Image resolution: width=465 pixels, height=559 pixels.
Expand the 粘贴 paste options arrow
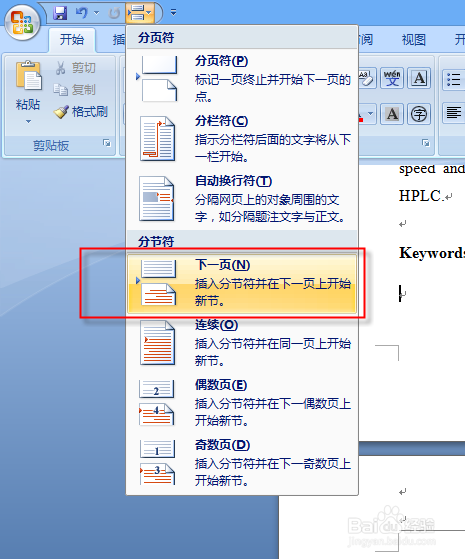pyautogui.click(x=28, y=121)
